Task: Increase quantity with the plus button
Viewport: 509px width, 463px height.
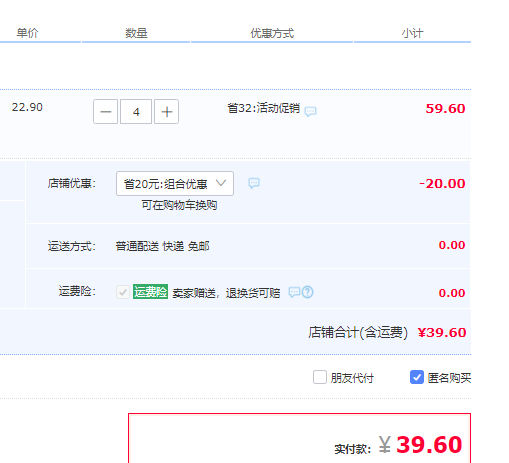Action: point(166,112)
